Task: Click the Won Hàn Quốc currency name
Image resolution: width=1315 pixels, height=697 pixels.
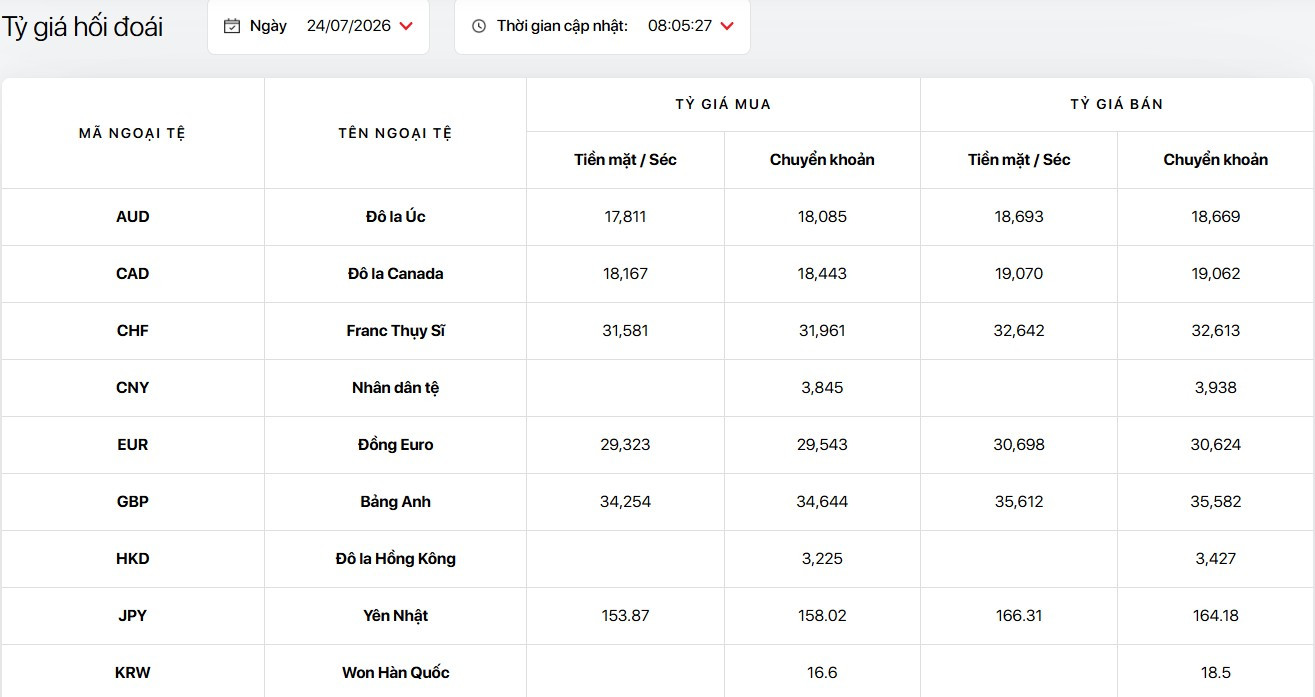Action: coord(396,673)
